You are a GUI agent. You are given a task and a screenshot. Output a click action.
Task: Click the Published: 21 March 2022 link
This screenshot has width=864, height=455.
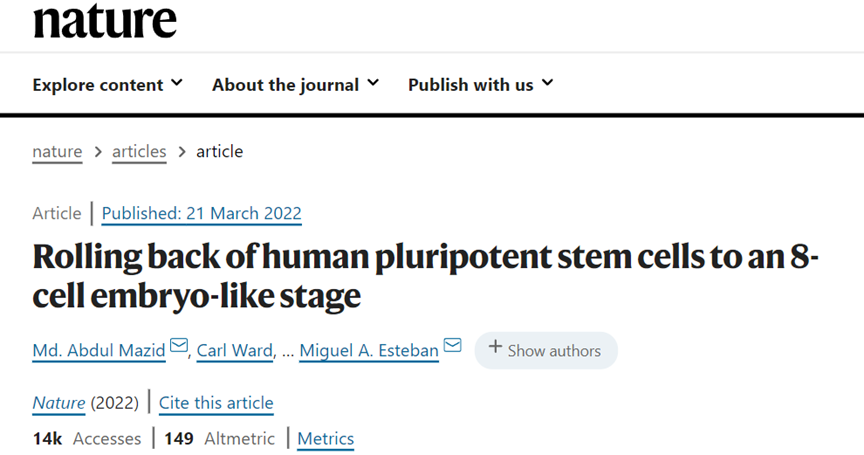pos(201,213)
